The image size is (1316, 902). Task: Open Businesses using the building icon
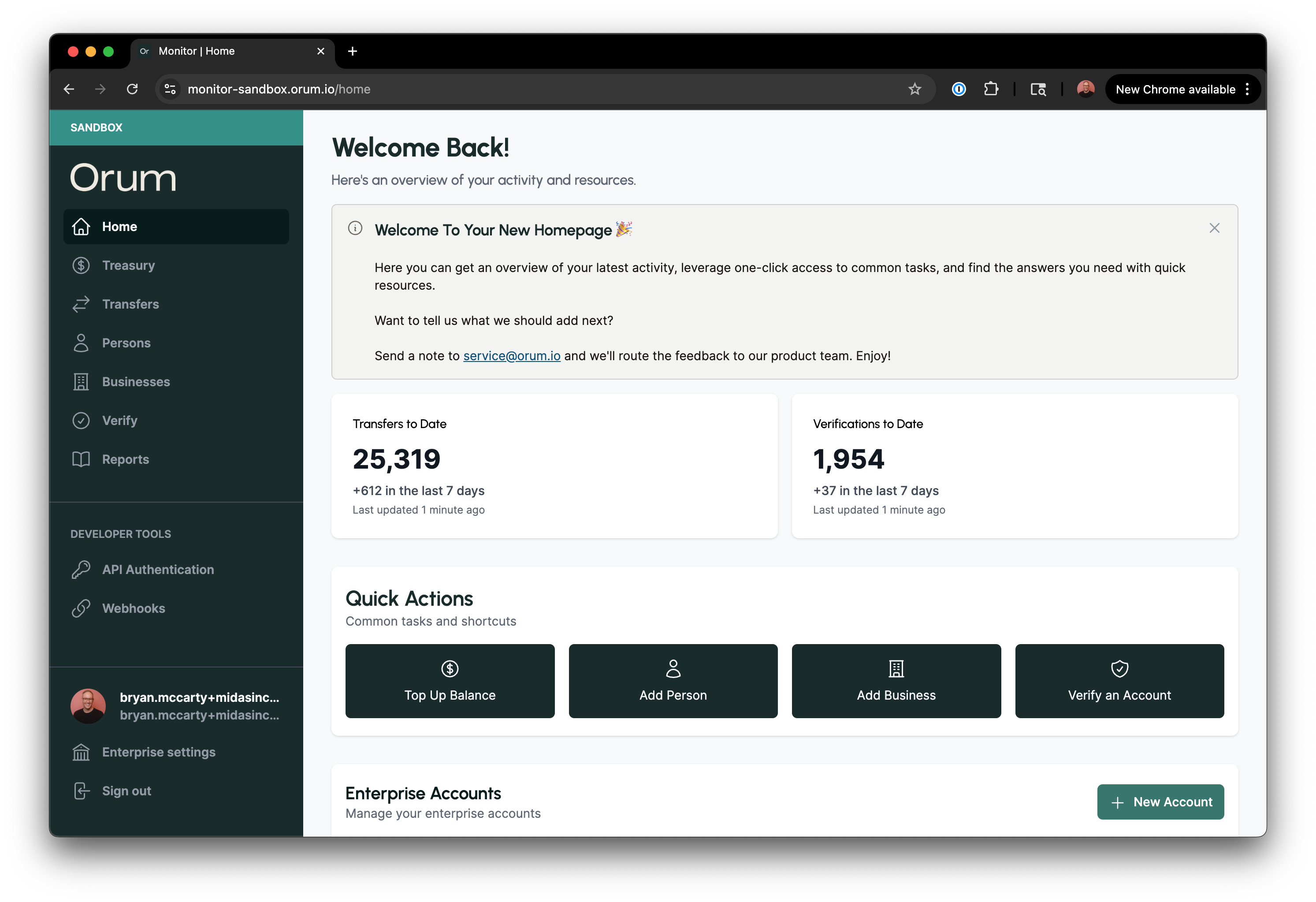coord(81,381)
